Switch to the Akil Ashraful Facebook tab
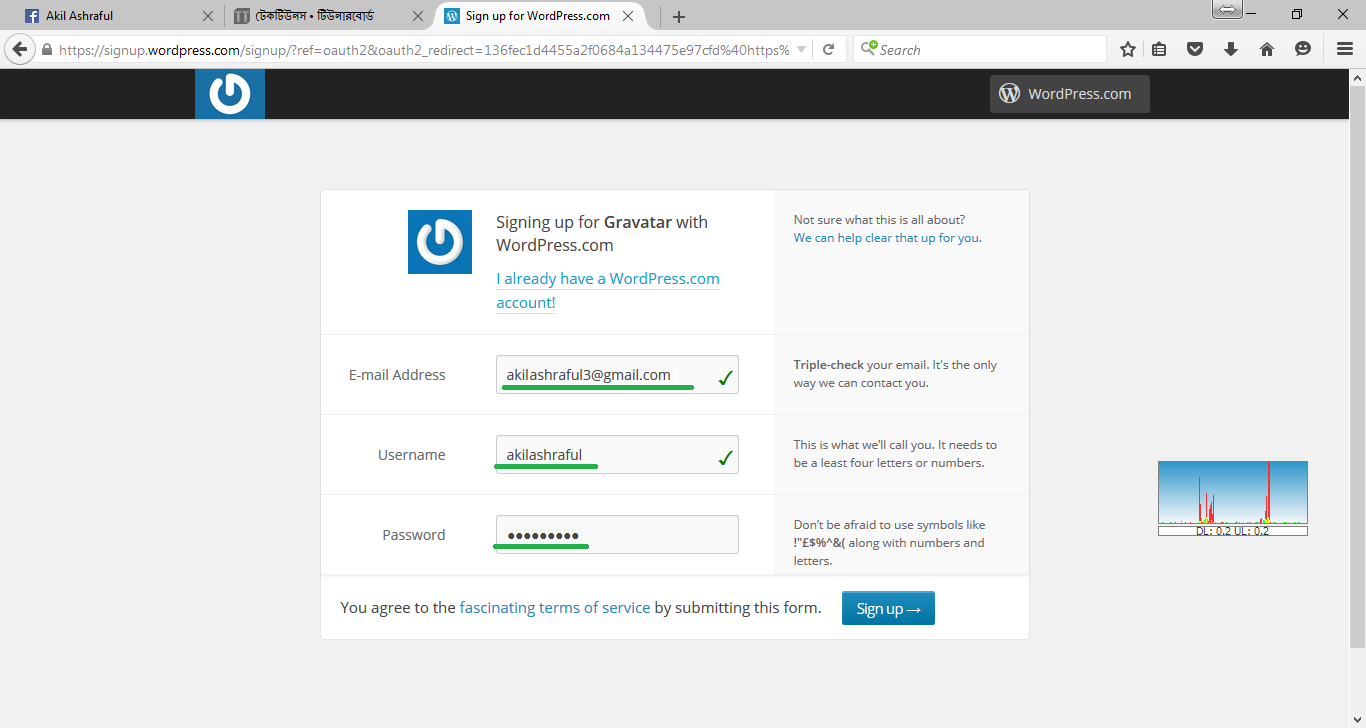1366x728 pixels. (120, 16)
